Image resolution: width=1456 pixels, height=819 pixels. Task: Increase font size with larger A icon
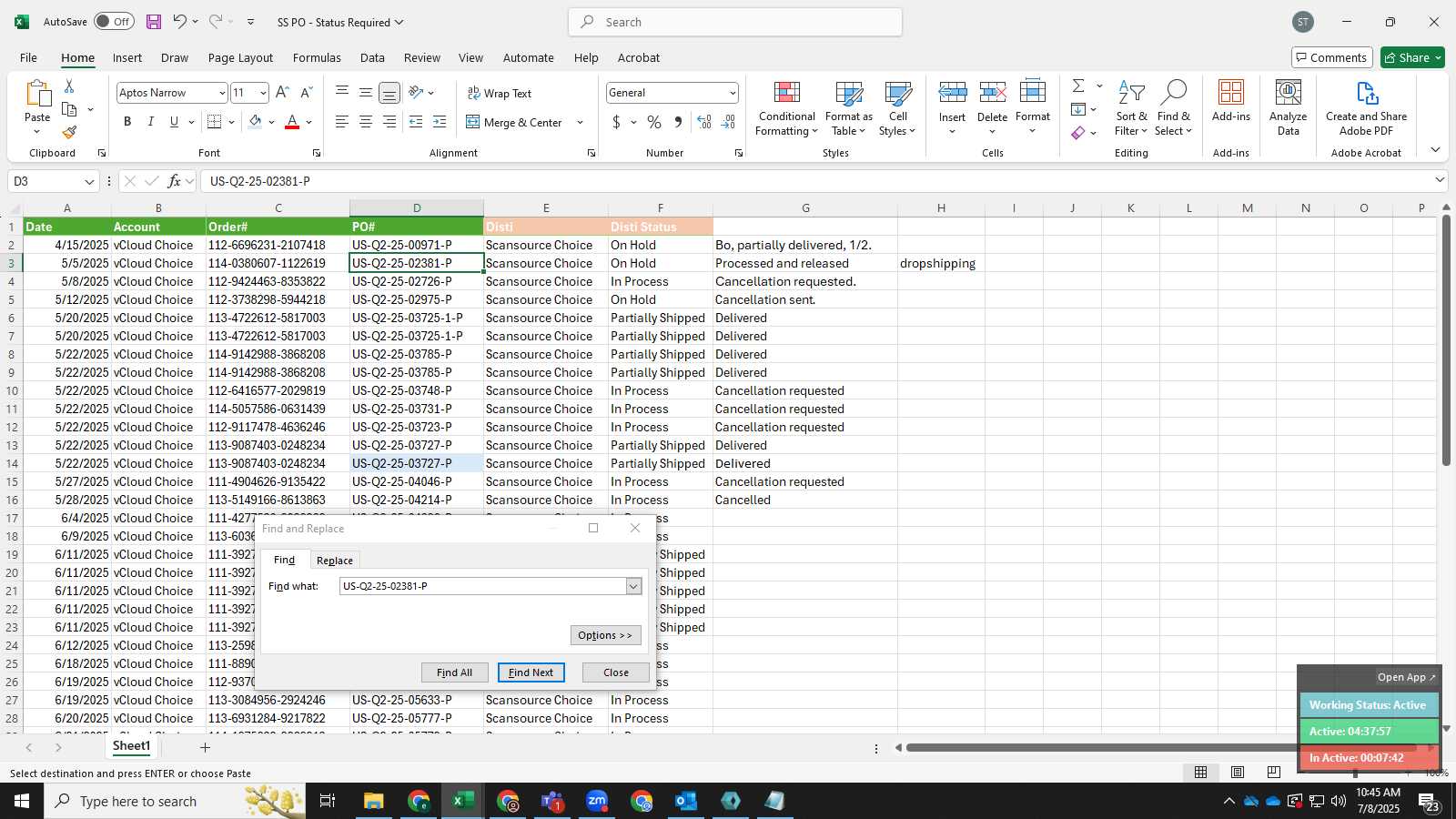[282, 93]
